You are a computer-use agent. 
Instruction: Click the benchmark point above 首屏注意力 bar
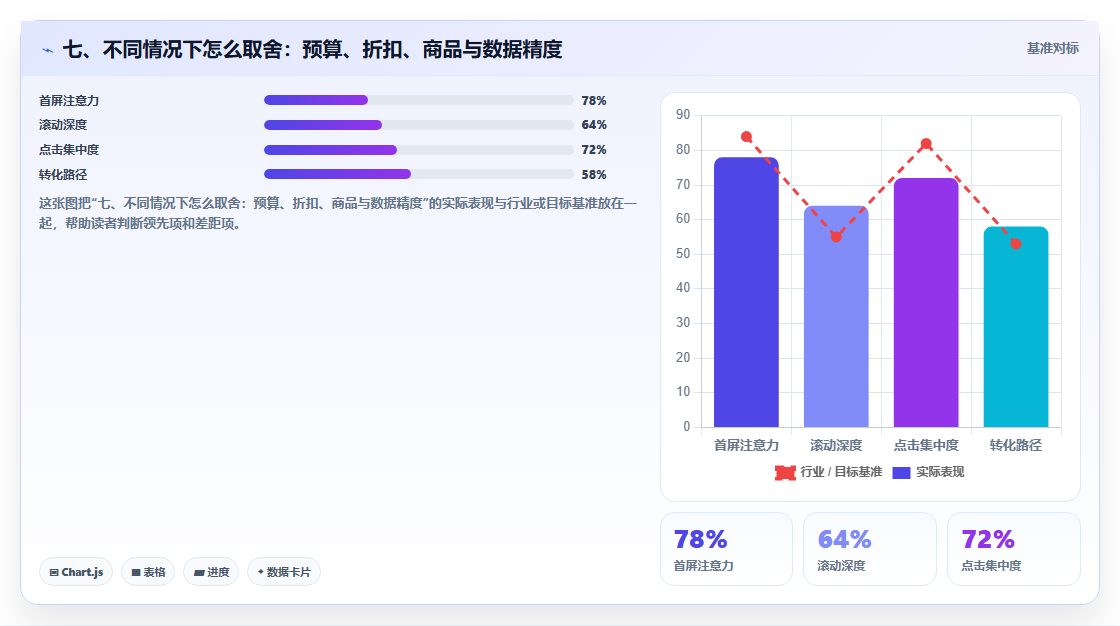746,136
